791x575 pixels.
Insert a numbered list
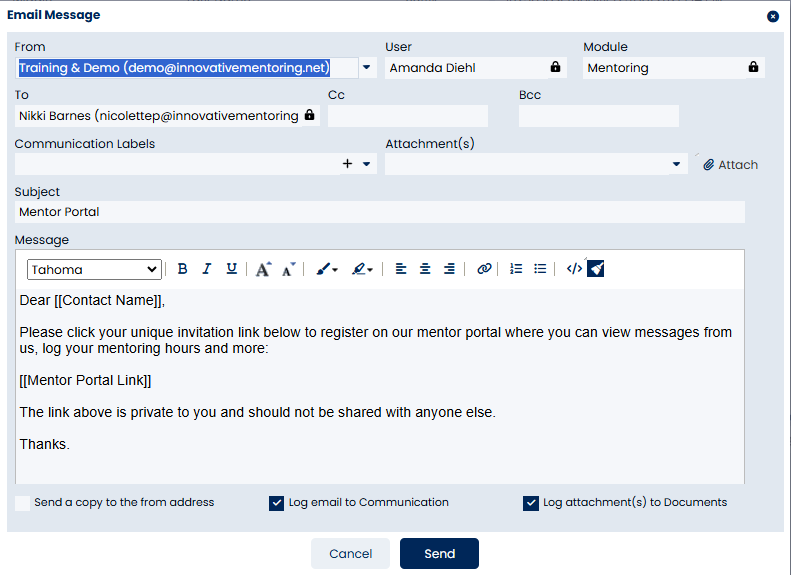click(516, 269)
